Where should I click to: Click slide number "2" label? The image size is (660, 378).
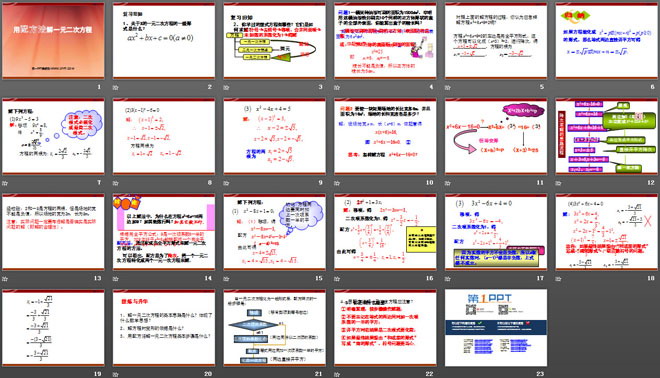(x=210, y=87)
